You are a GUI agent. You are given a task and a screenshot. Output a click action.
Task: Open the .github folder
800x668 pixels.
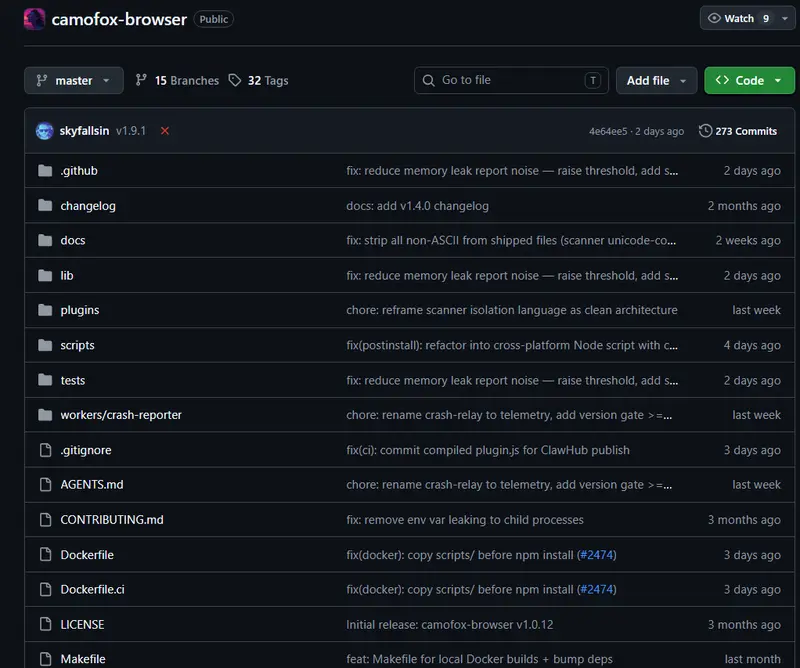tap(79, 170)
